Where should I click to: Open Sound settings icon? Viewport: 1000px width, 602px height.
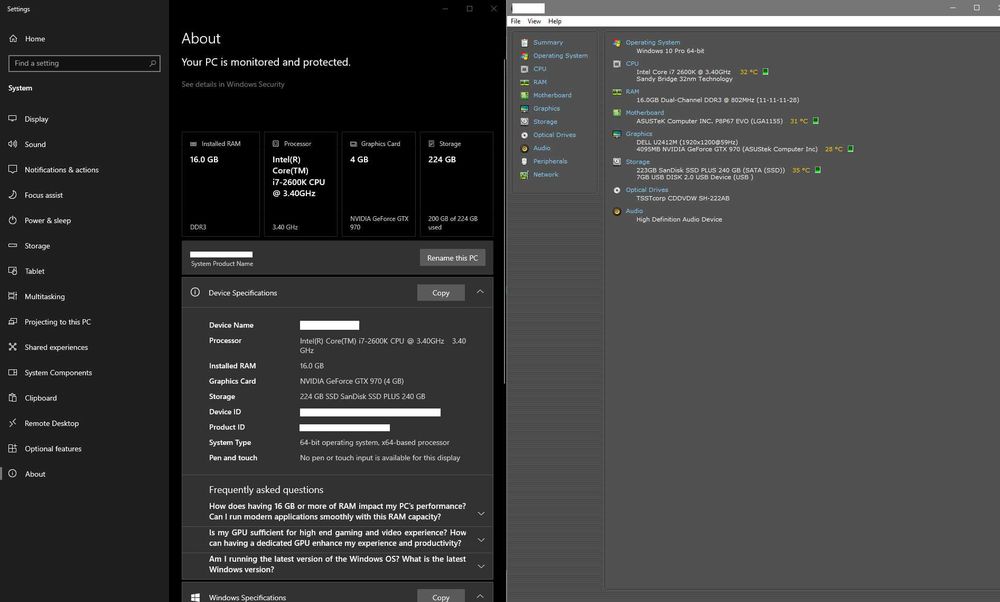[13, 144]
